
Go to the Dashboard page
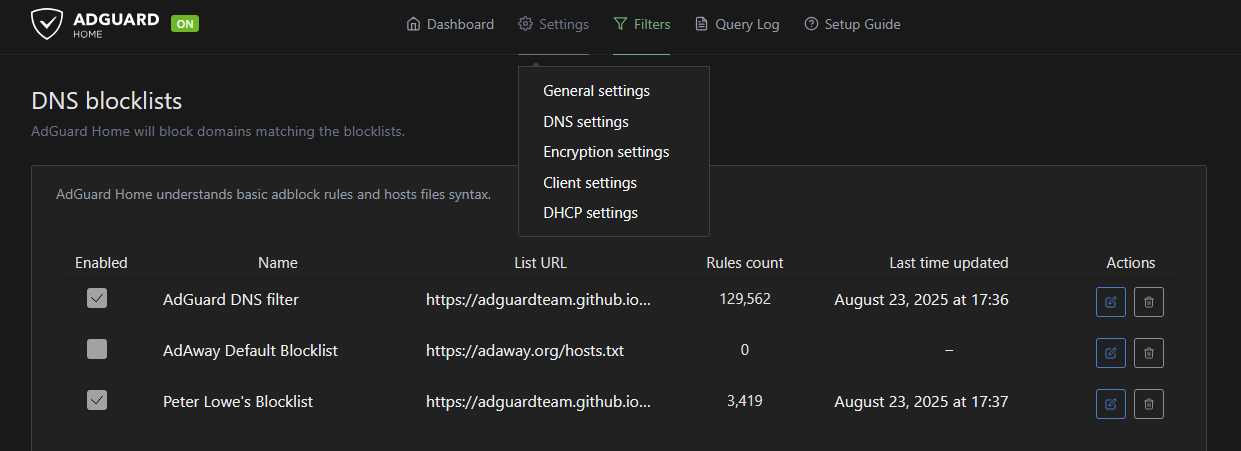click(x=450, y=24)
